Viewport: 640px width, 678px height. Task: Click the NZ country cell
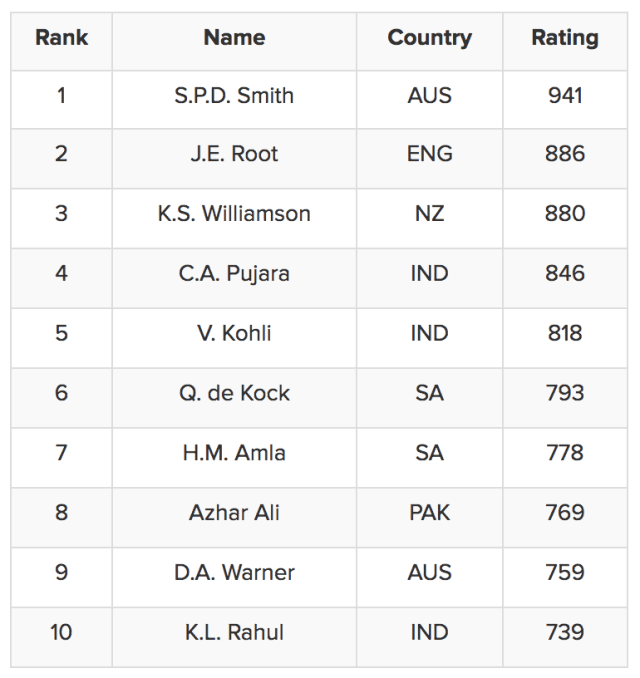[x=429, y=214]
